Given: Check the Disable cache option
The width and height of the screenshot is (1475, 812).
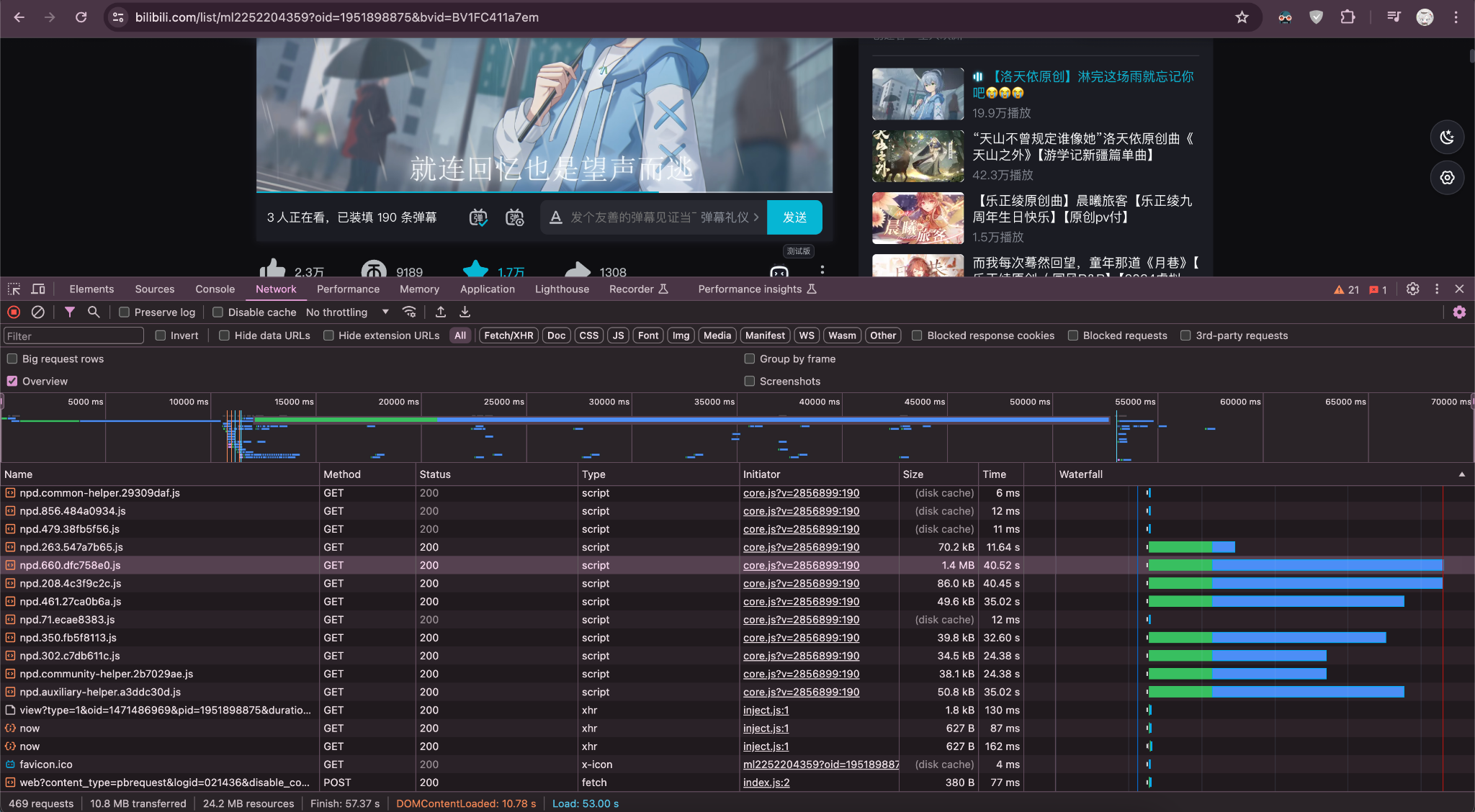Looking at the screenshot, I should 218,312.
